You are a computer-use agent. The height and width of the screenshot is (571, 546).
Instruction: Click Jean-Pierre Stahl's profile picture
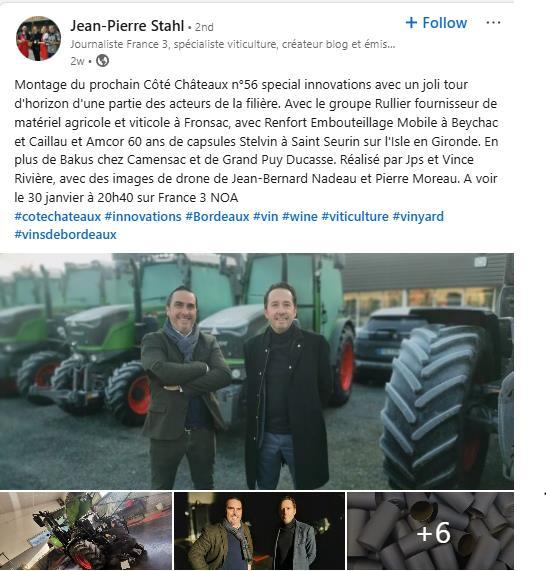tap(38, 38)
